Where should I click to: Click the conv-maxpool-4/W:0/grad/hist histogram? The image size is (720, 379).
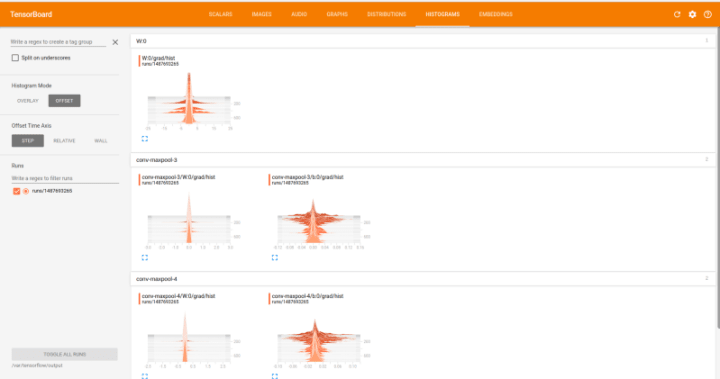coord(189,338)
